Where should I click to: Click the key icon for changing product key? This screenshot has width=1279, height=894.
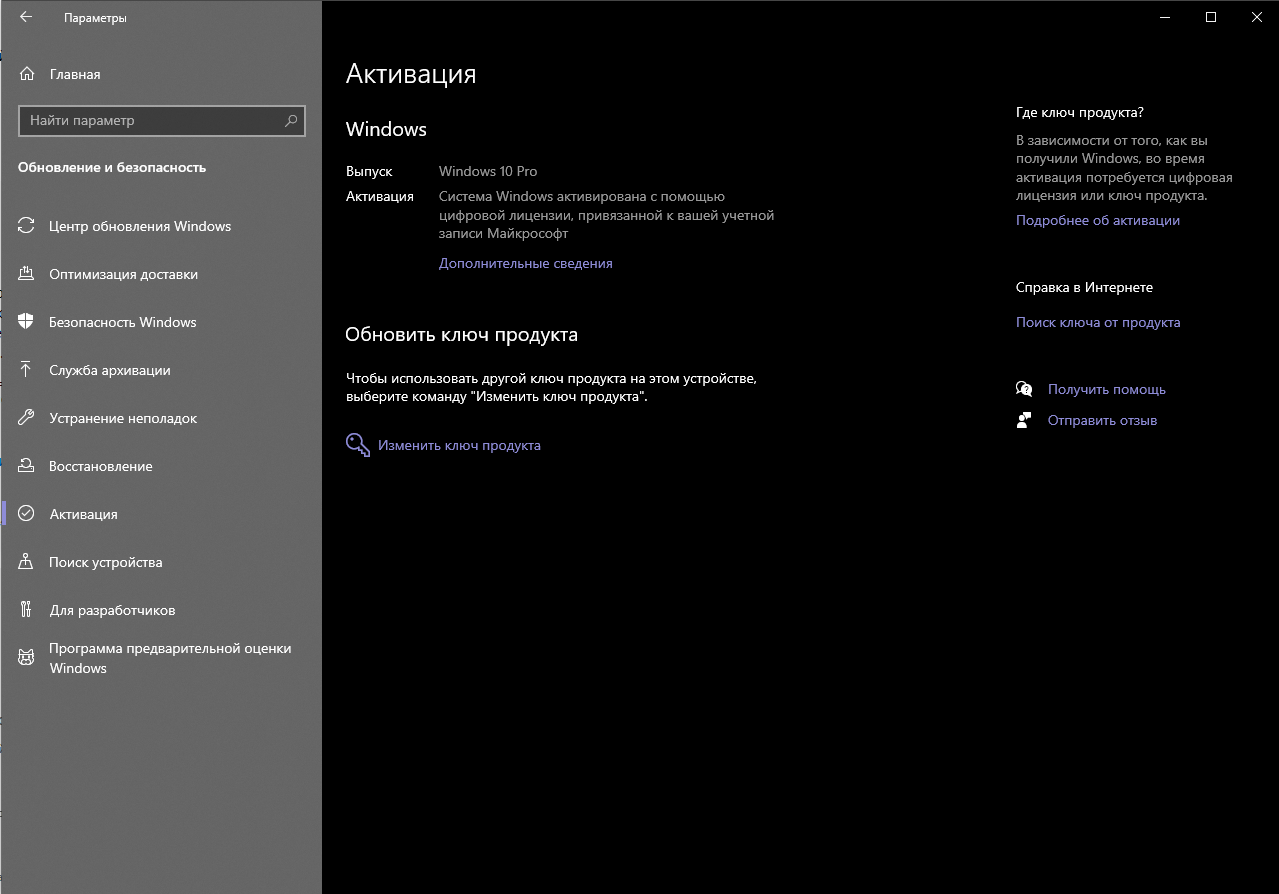coord(358,445)
